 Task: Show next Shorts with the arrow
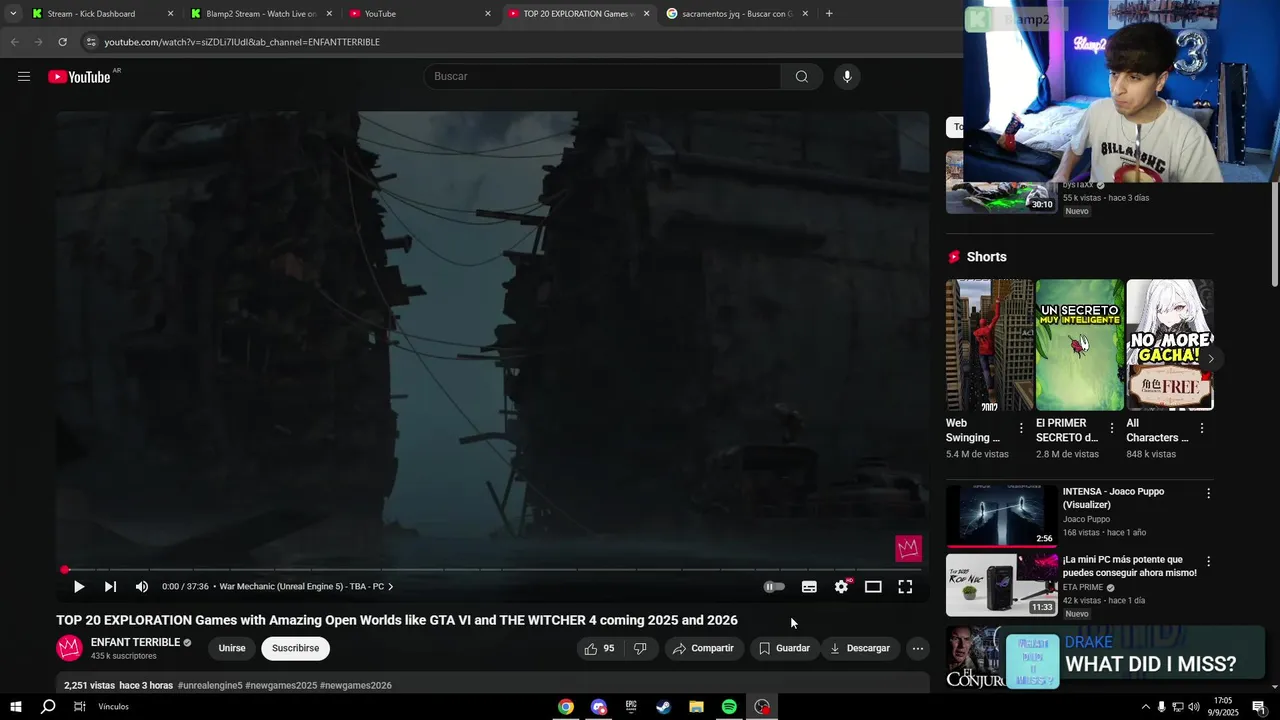coord(1210,358)
